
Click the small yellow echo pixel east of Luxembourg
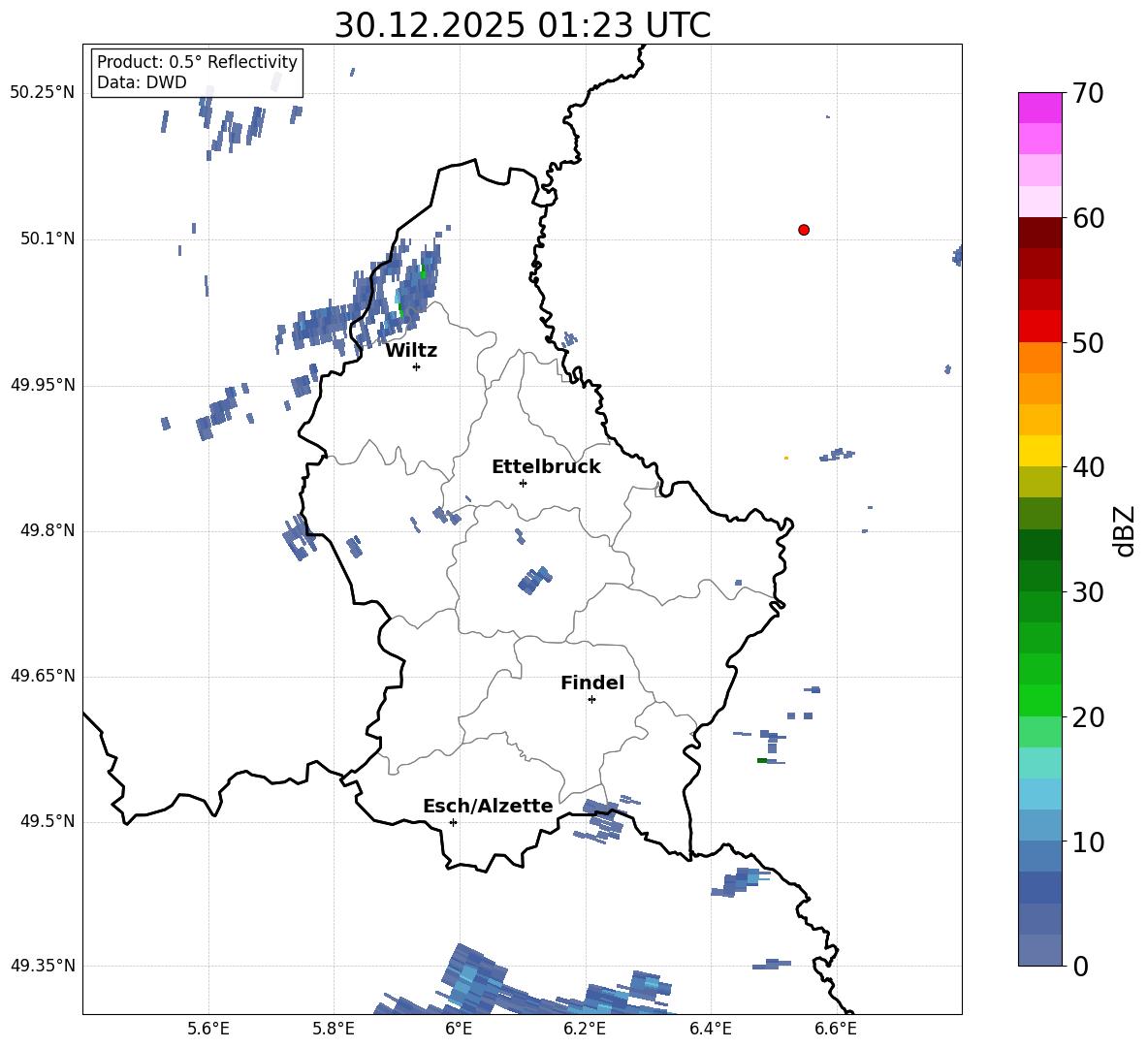pos(786,459)
